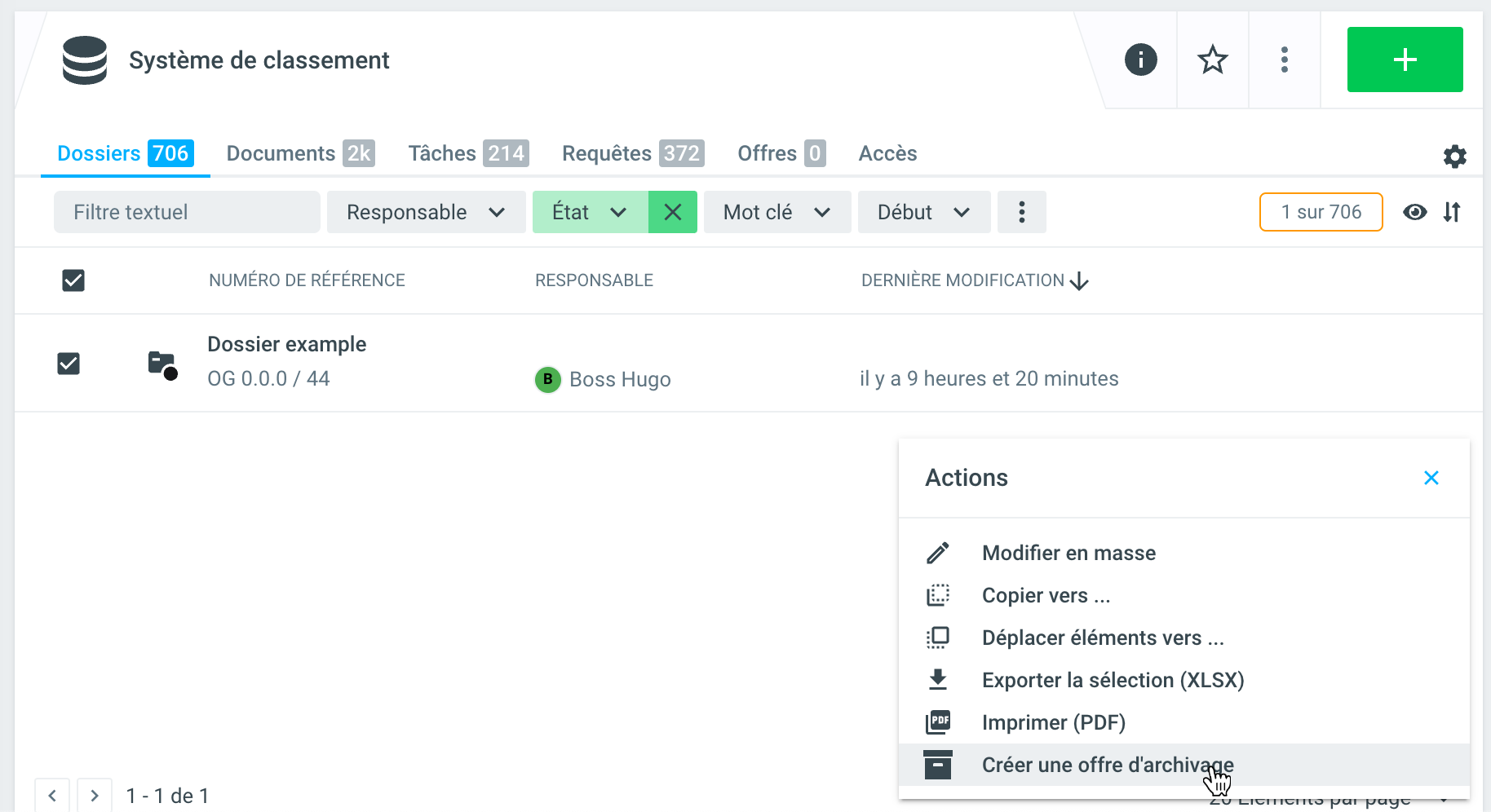Image resolution: width=1491 pixels, height=812 pixels.
Task: Expand the Responsable filter dropdown
Action: [x=426, y=212]
